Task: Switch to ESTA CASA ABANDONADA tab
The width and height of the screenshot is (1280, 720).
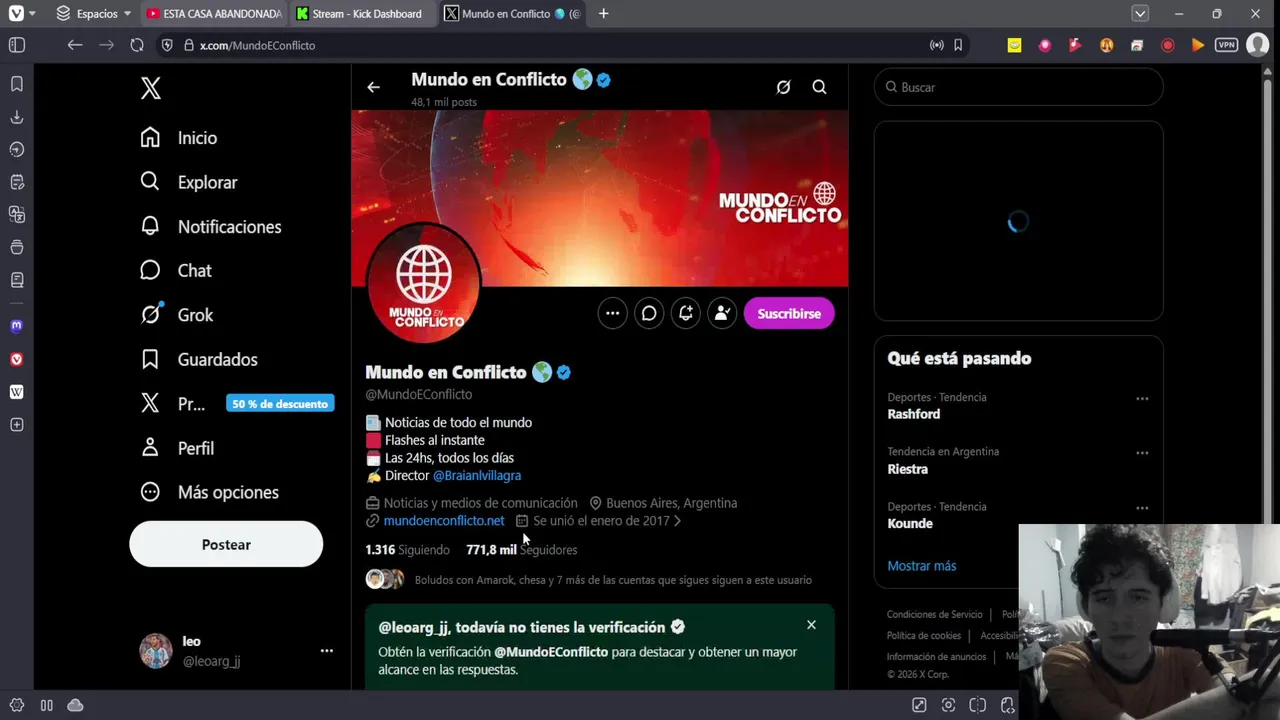Action: [x=213, y=14]
